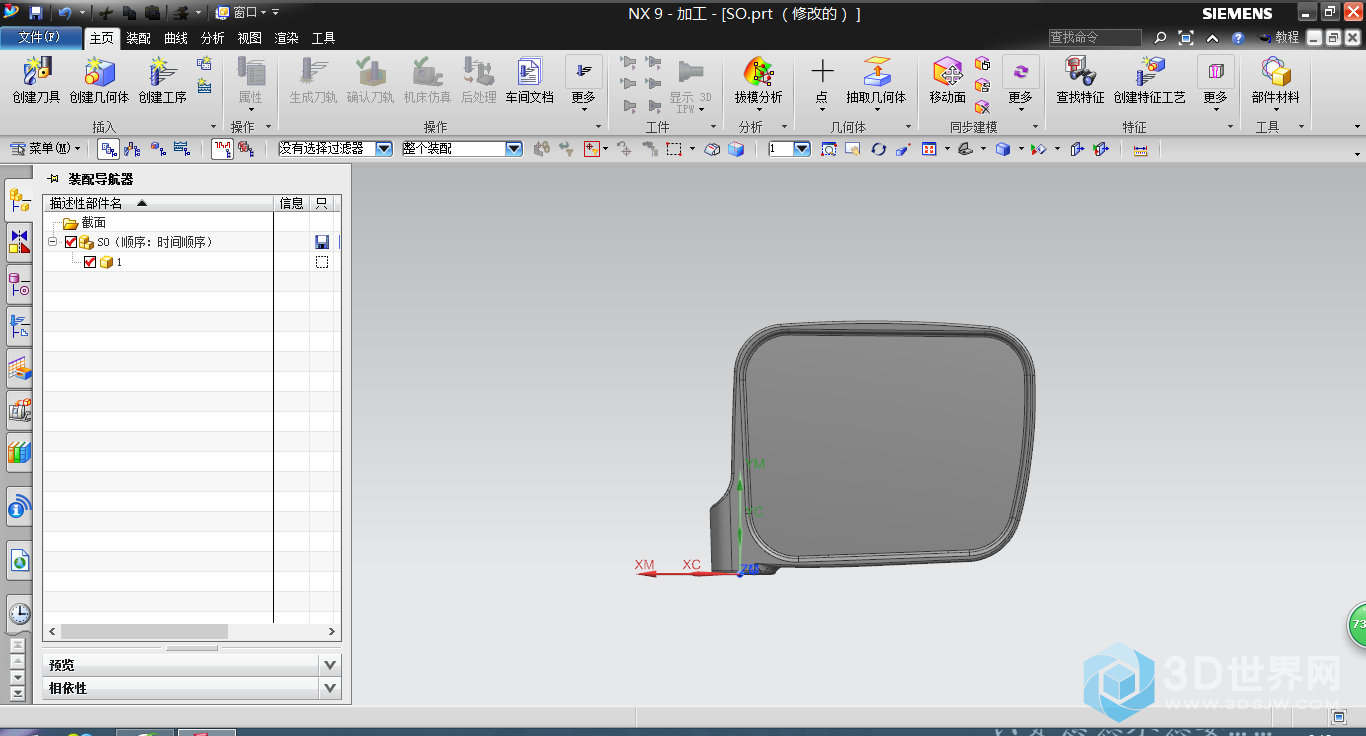Expand More (更多) in Feature group
This screenshot has width=1366, height=736.
(1215, 83)
